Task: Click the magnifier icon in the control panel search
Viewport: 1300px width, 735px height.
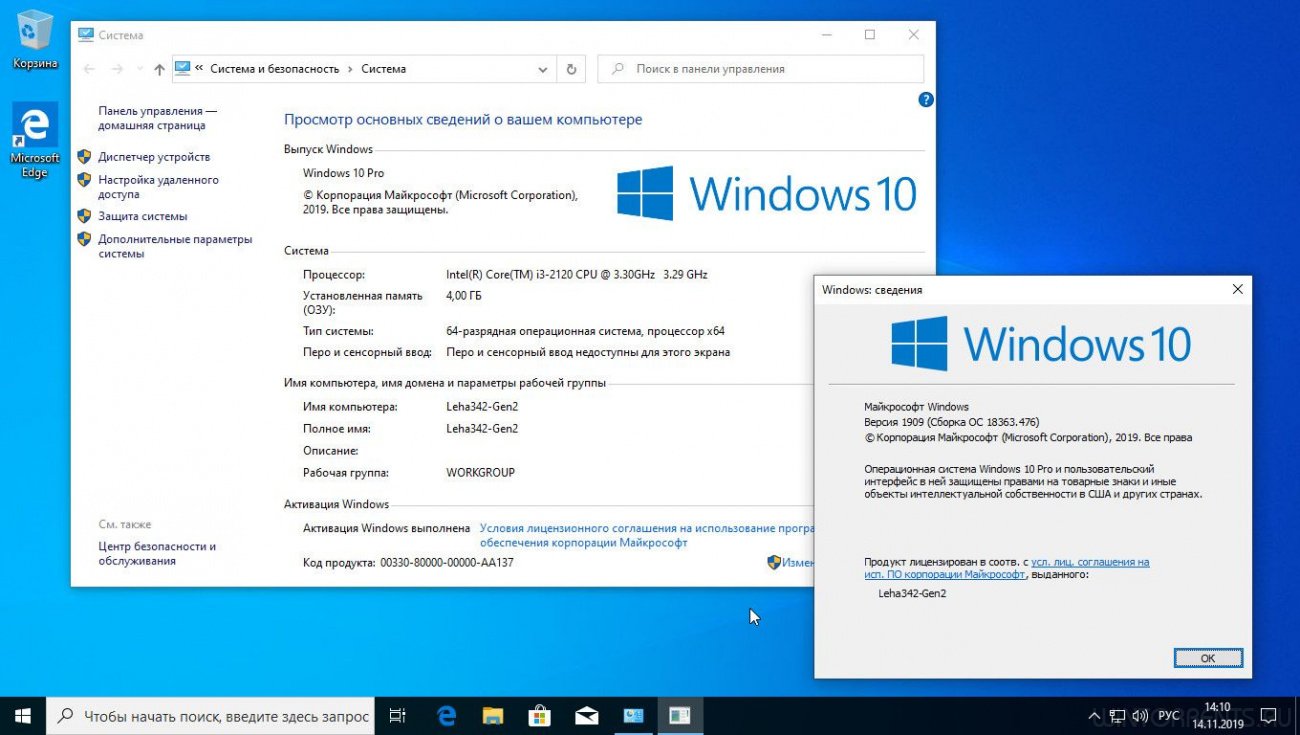Action: pos(618,69)
